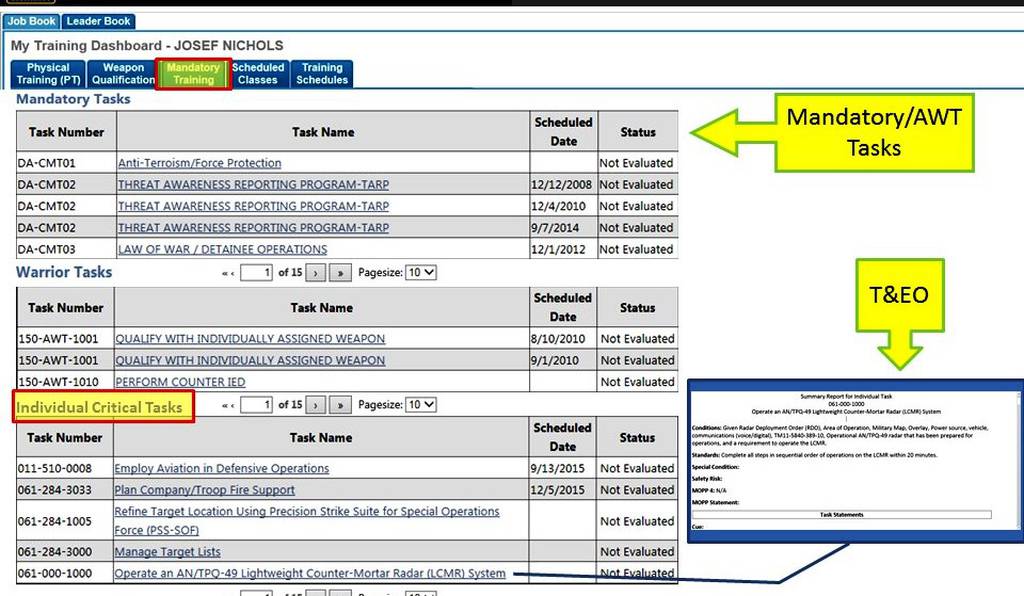Select the Weapon Qualification tab
1024x596 pixels.
click(123, 74)
